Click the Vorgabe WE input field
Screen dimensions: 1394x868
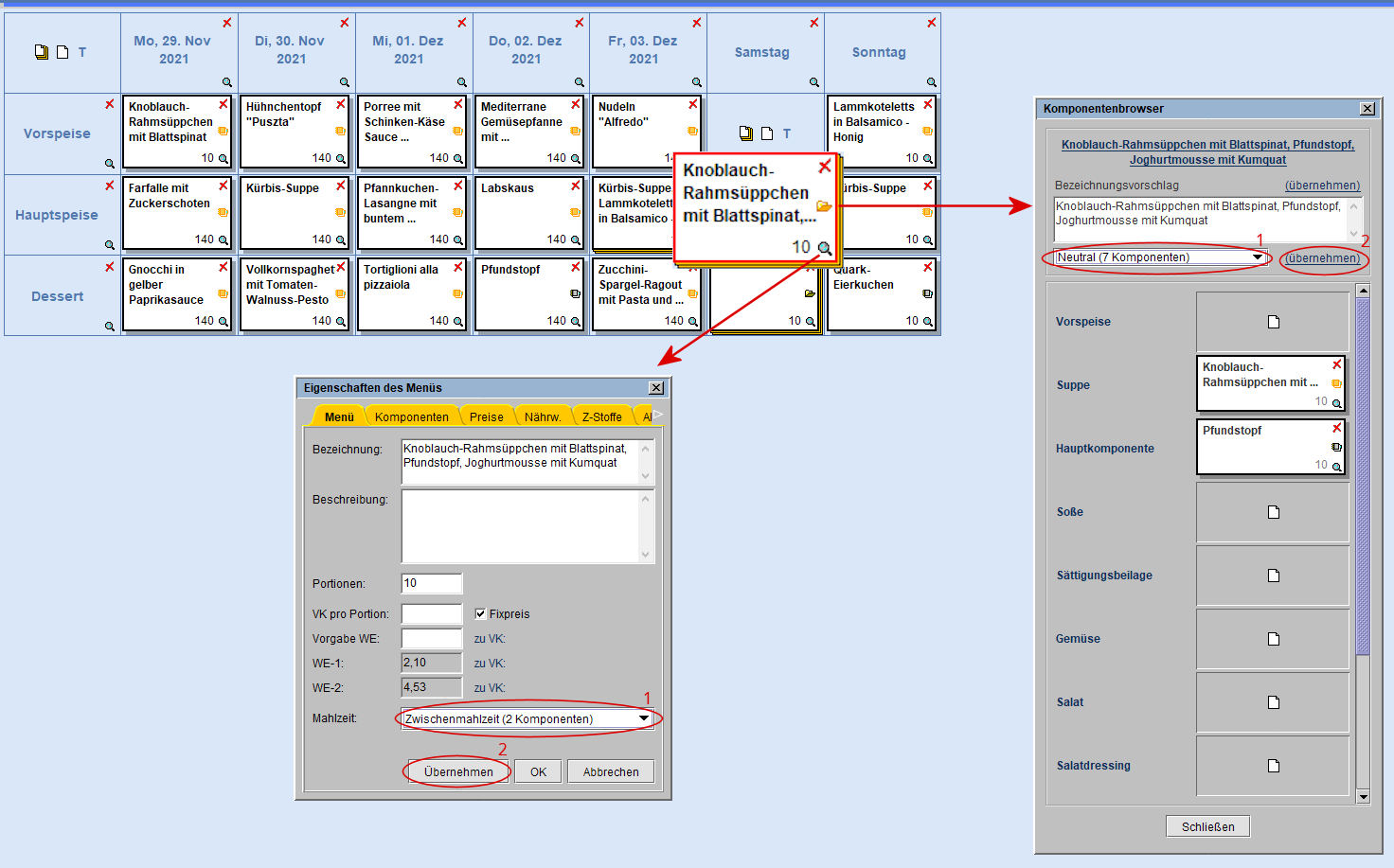432,638
